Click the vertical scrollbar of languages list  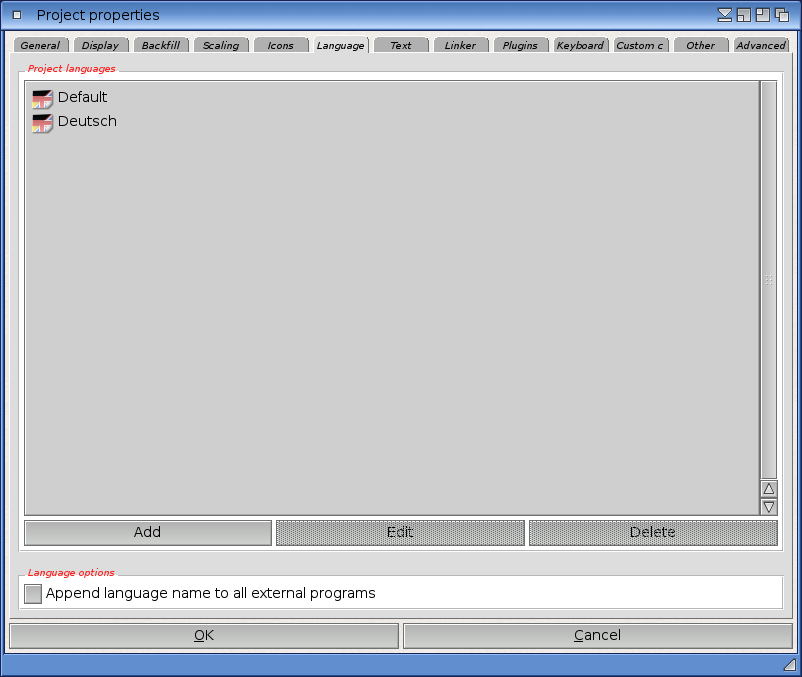tap(768, 280)
